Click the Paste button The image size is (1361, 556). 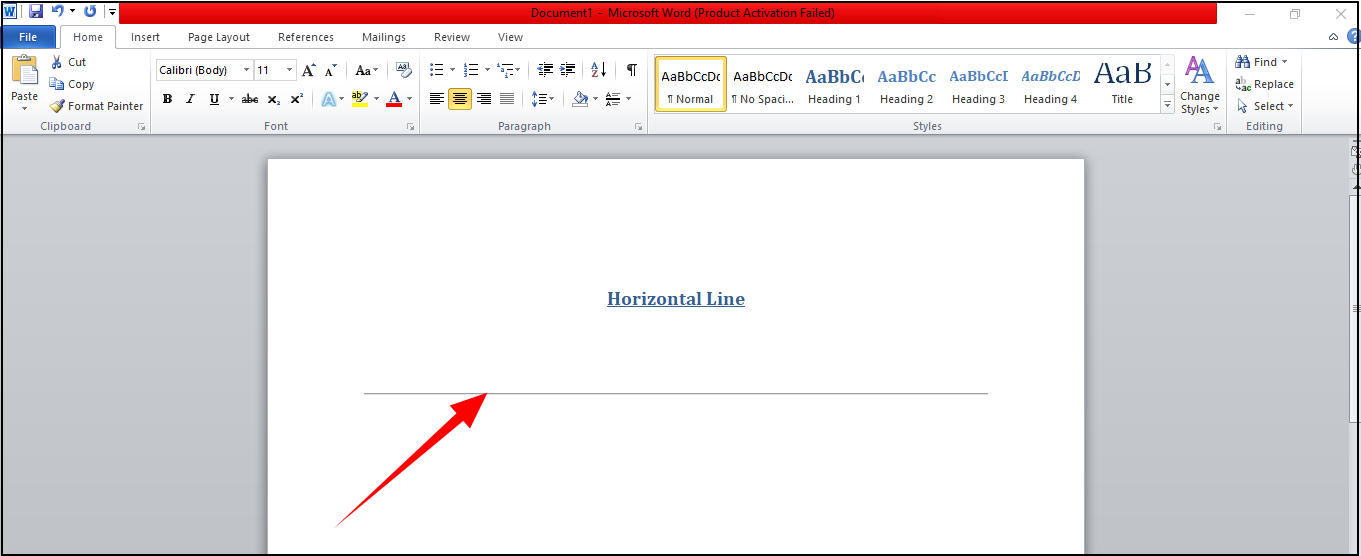tap(25, 72)
